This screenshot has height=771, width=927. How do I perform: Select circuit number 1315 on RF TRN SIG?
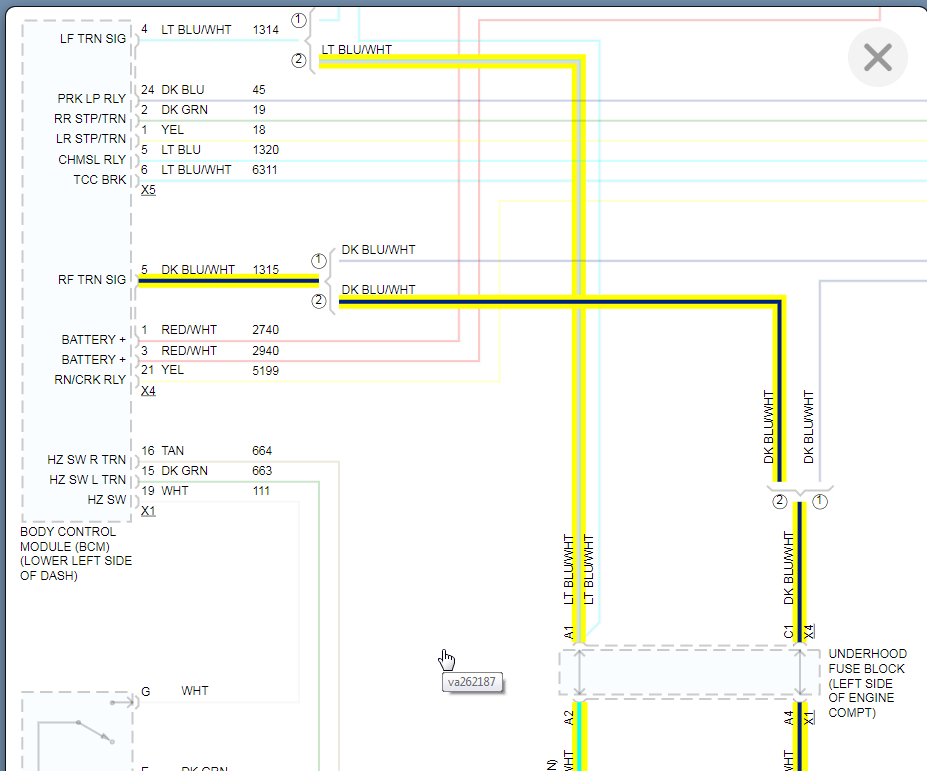pyautogui.click(x=265, y=270)
